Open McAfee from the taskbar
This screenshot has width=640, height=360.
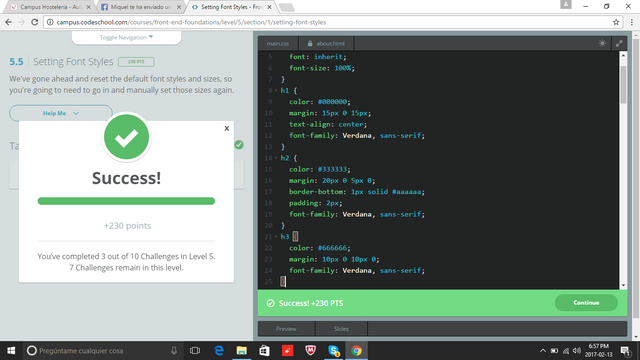pyautogui.click(x=311, y=351)
